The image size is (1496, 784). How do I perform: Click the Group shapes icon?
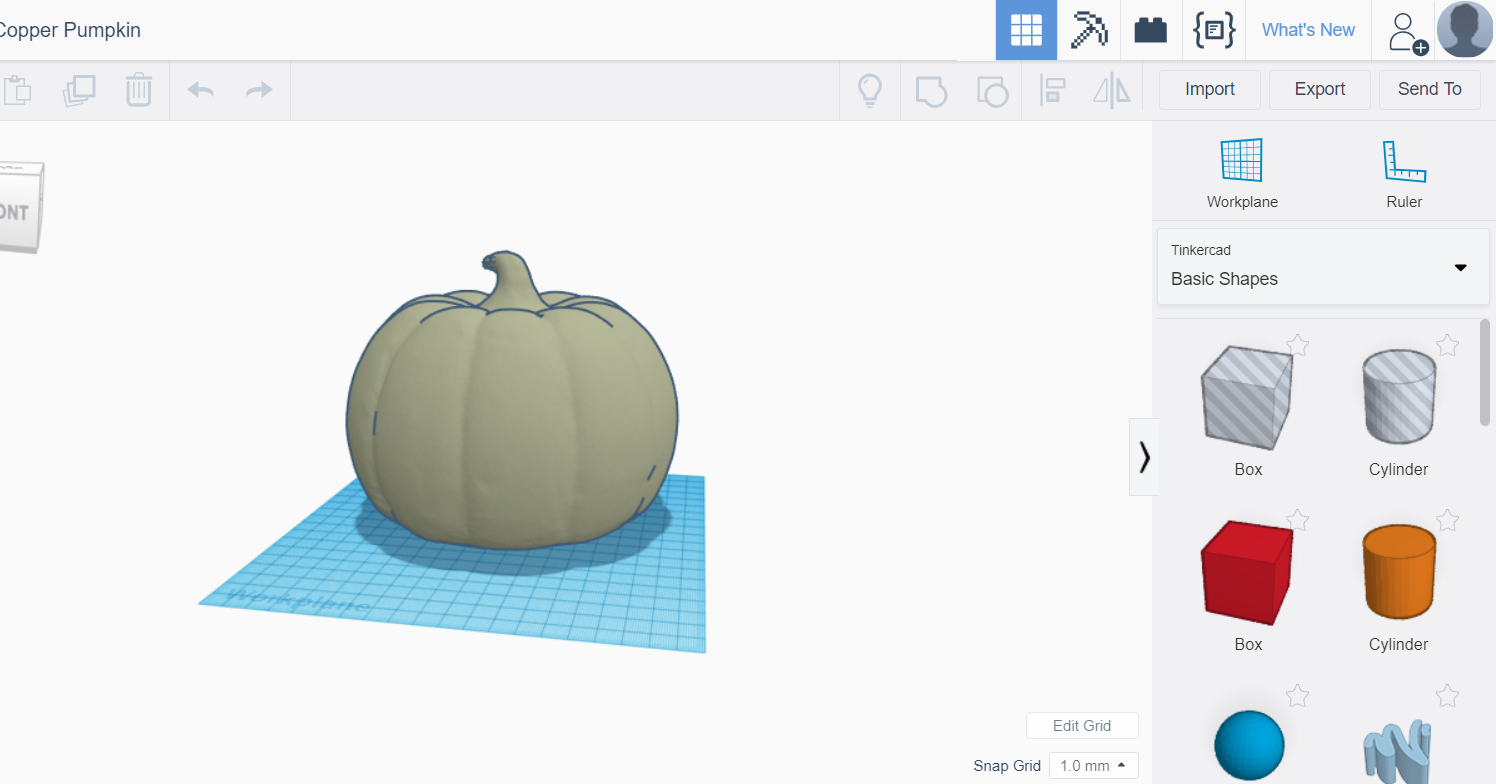pyautogui.click(x=931, y=91)
